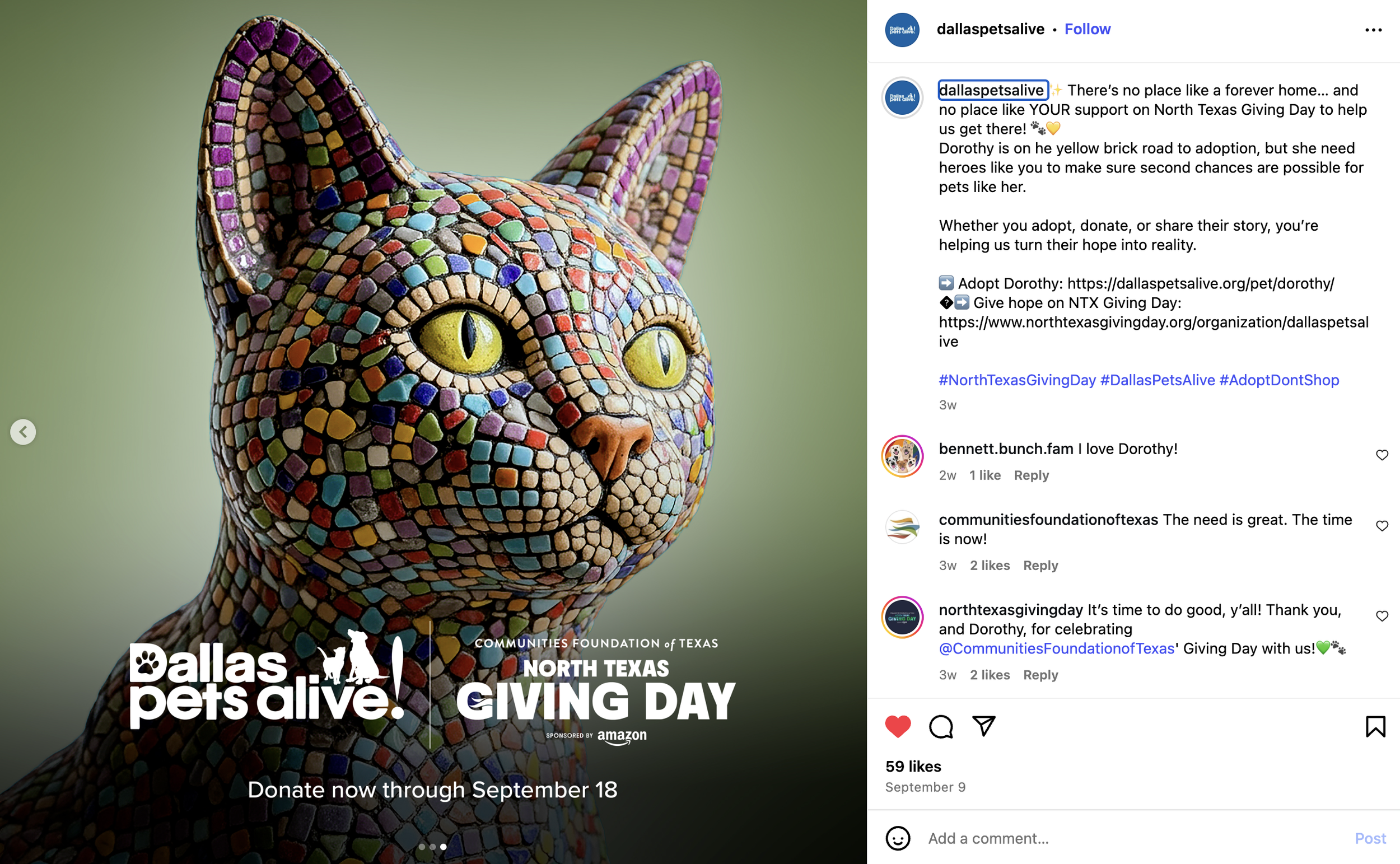Open #AdoptDontShop hashtag link
This screenshot has height=864, width=1400.
click(x=1279, y=380)
